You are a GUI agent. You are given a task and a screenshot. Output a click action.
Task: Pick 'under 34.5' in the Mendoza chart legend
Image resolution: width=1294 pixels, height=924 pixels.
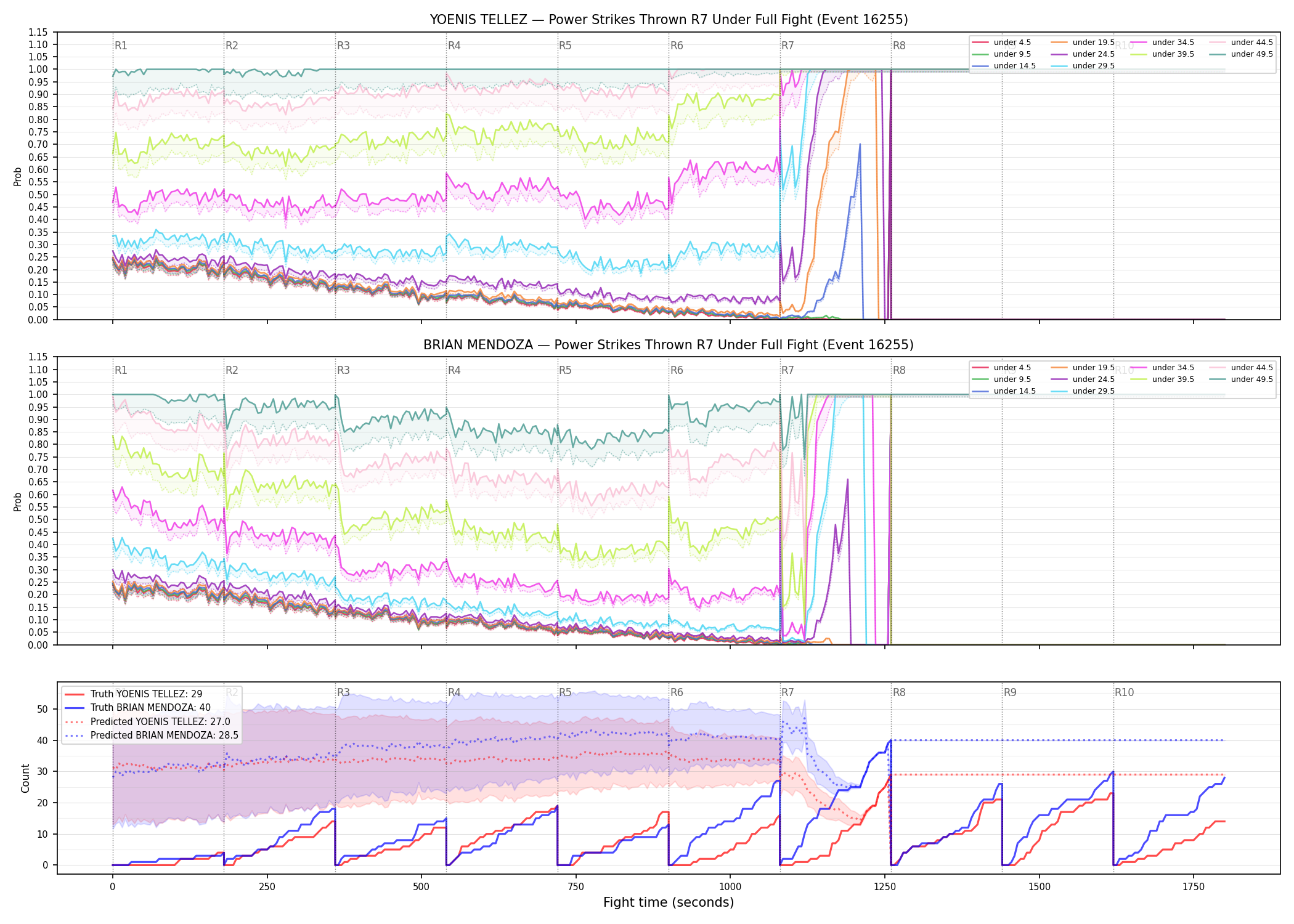pyautogui.click(x=1162, y=368)
